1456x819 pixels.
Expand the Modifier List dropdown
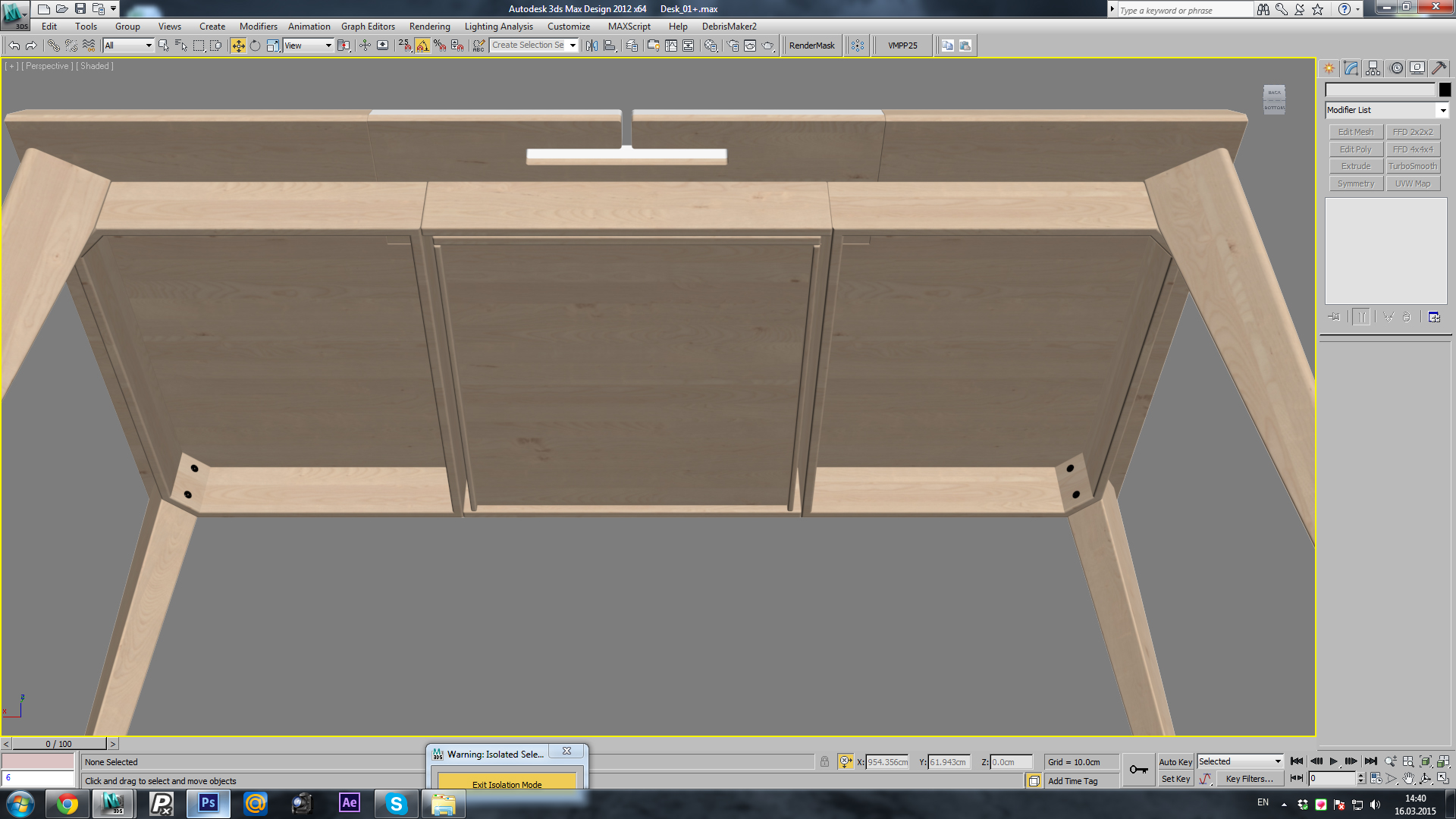[x=1387, y=110]
